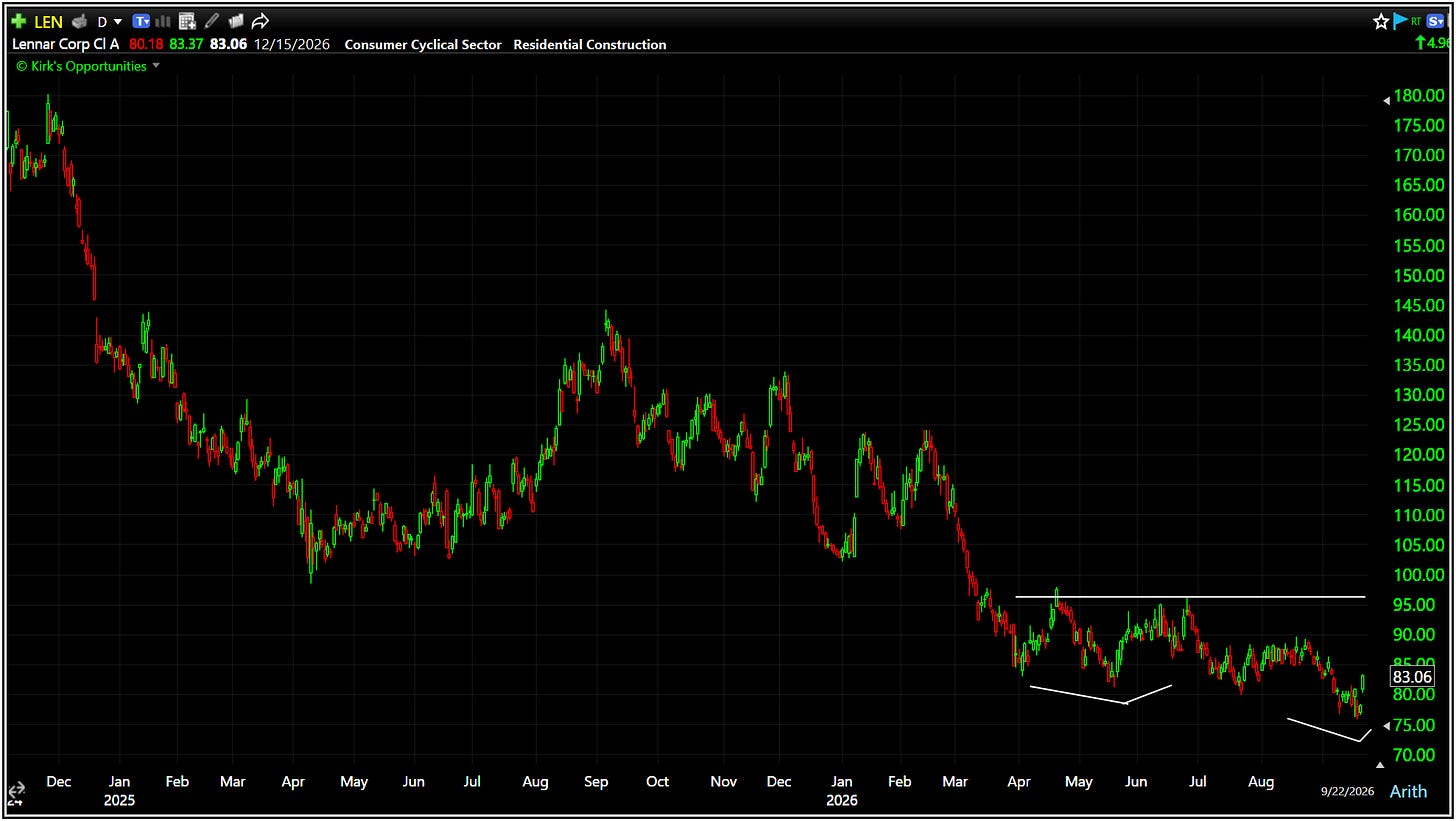Open the blue S dropdown

pos(1436,21)
